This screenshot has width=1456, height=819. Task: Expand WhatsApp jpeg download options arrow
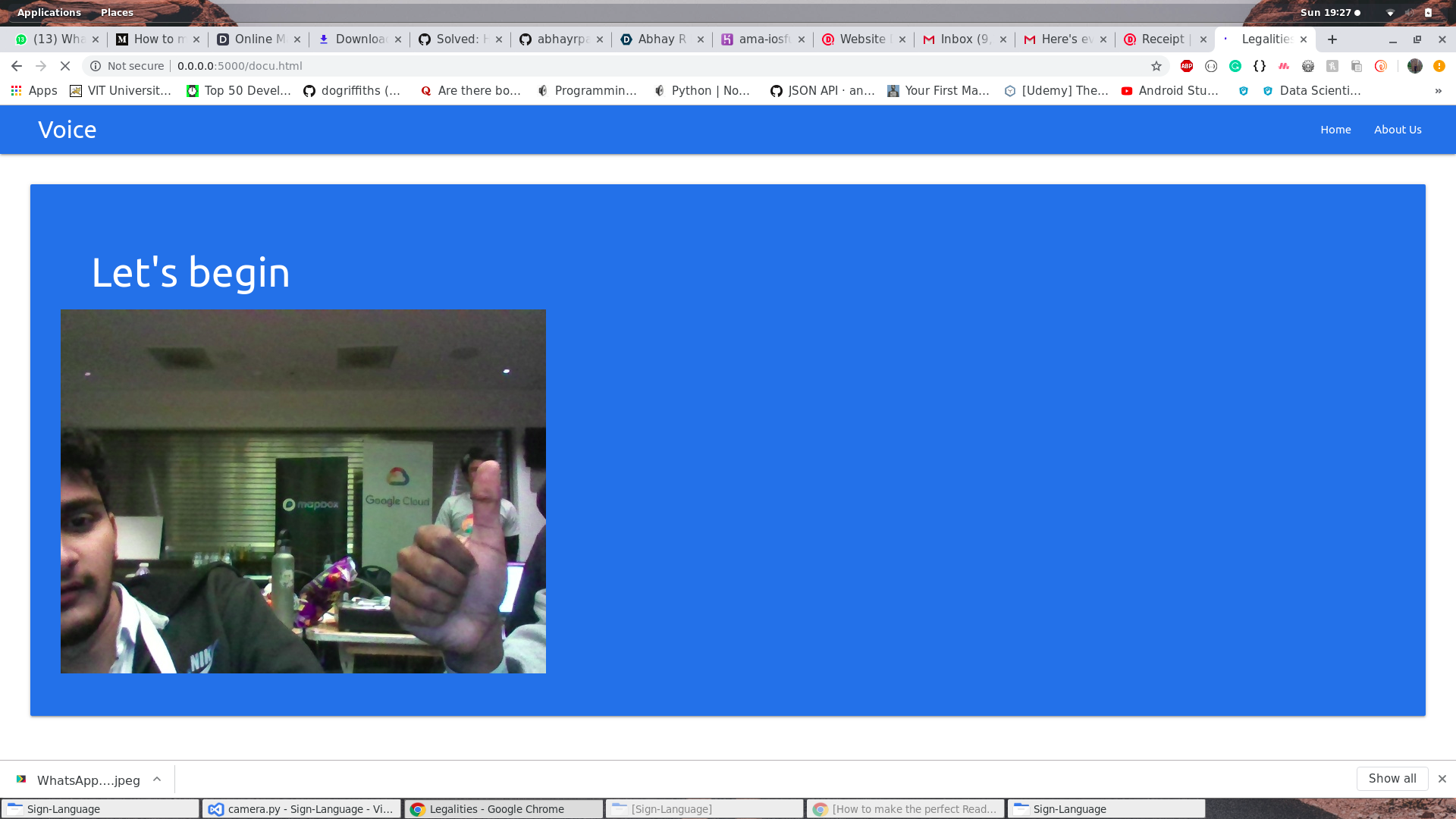point(157,779)
